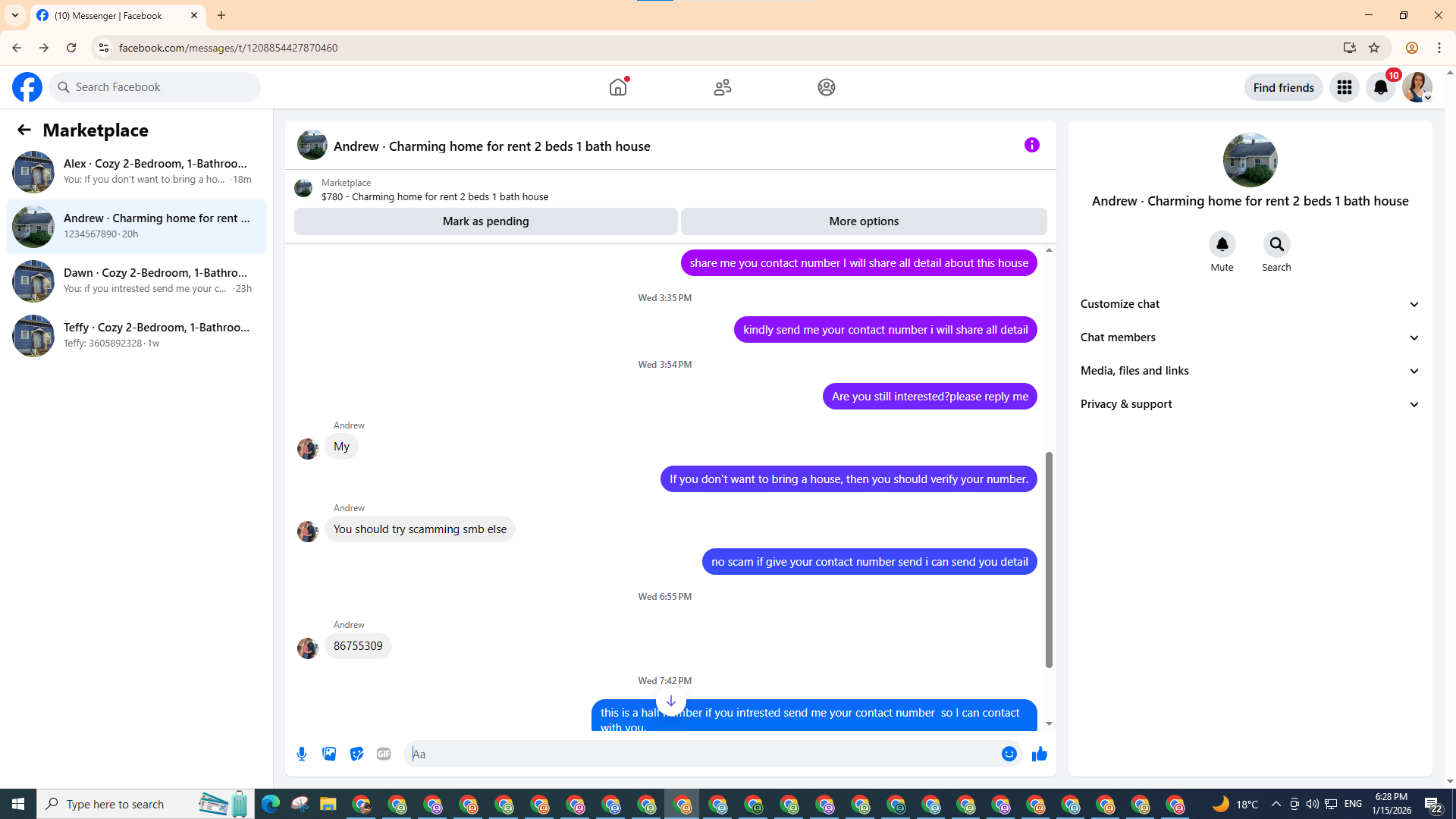This screenshot has width=1456, height=819.
Task: Attach a photo using the image icon
Action: (329, 754)
